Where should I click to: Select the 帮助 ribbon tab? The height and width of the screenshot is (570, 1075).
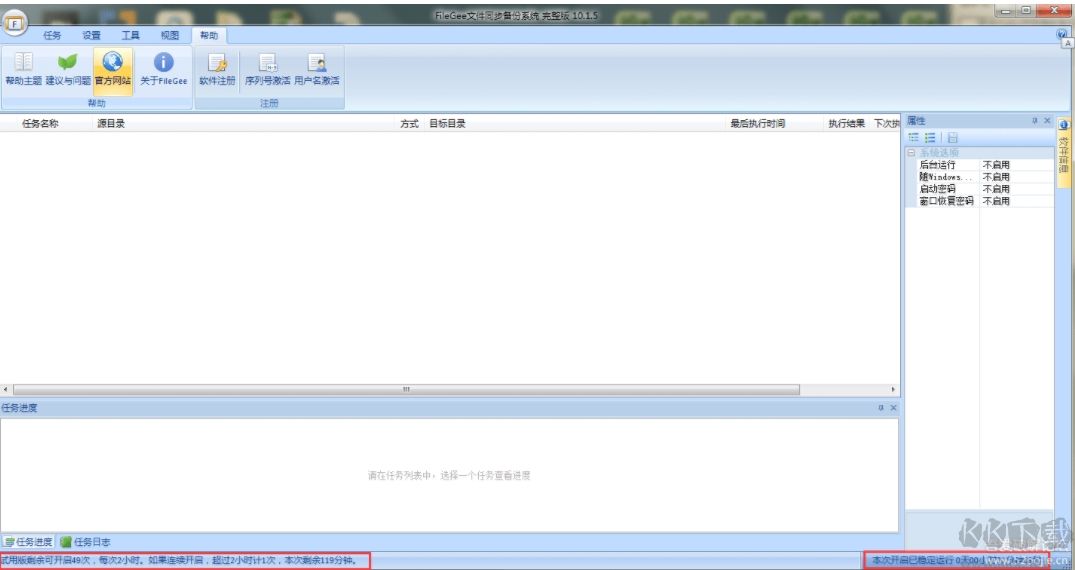tap(209, 36)
